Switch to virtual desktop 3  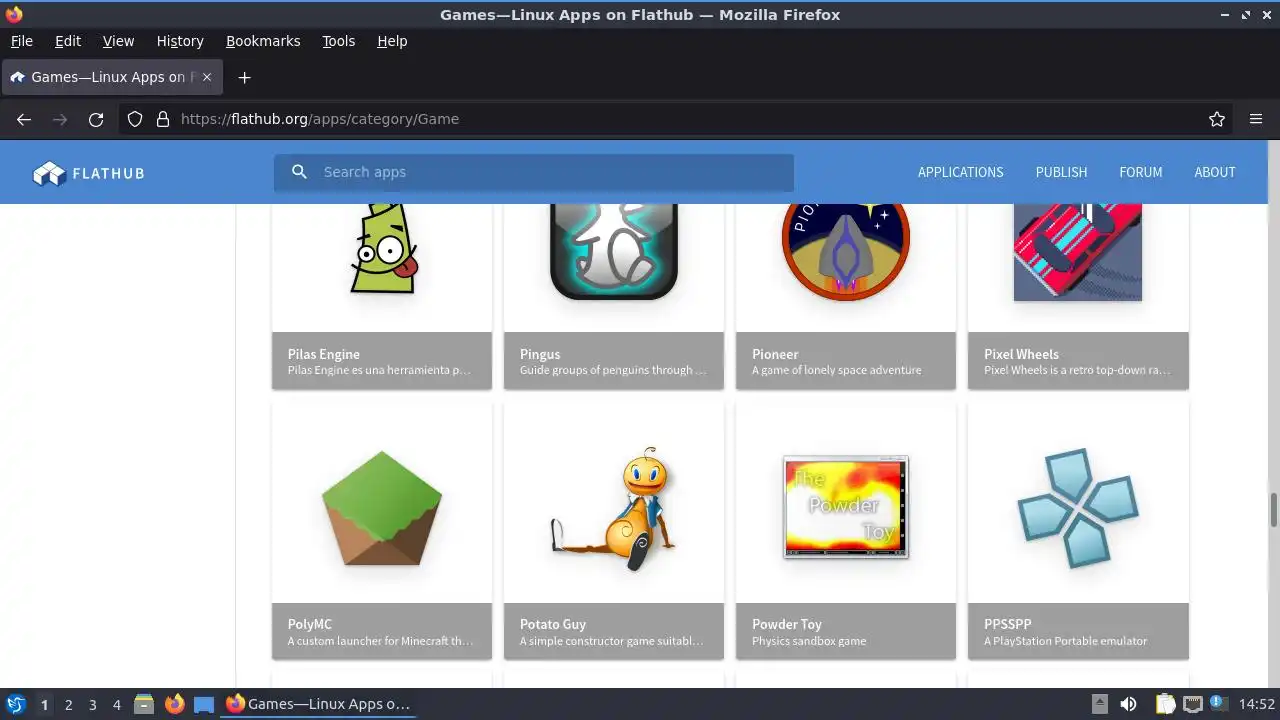pos(92,704)
